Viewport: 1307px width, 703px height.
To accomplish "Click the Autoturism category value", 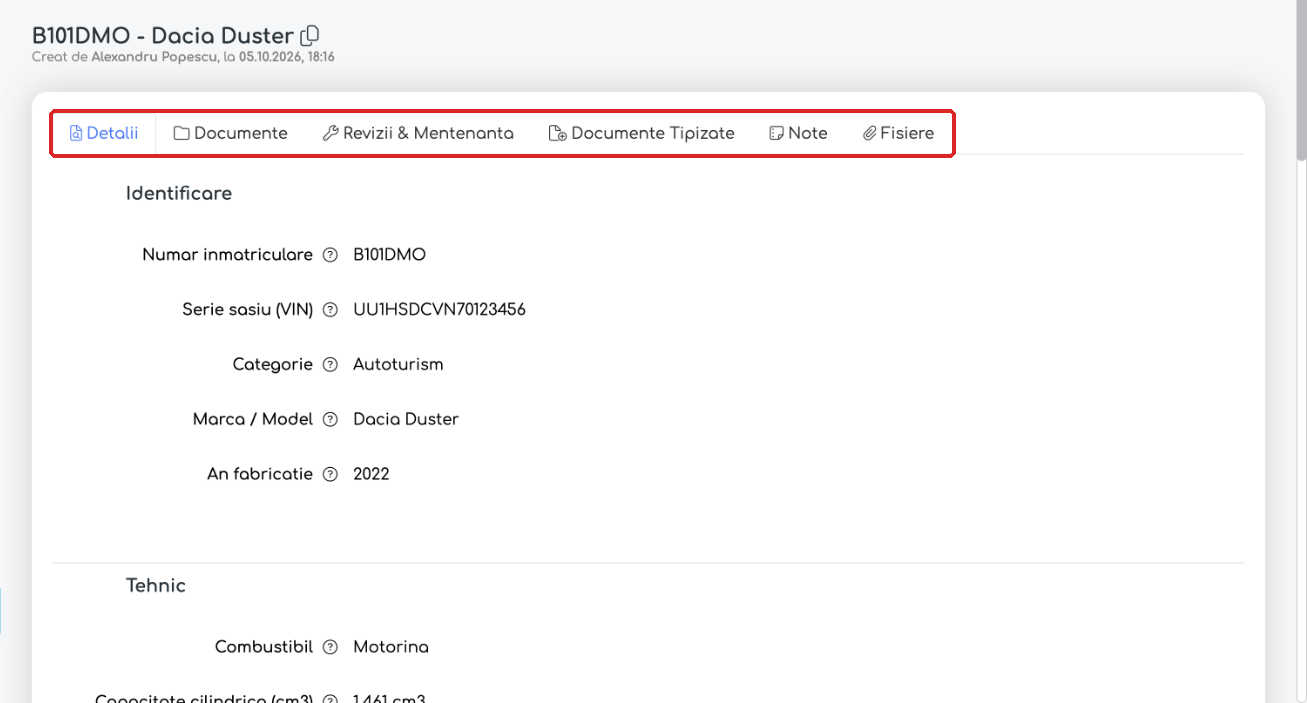I will tap(398, 365).
